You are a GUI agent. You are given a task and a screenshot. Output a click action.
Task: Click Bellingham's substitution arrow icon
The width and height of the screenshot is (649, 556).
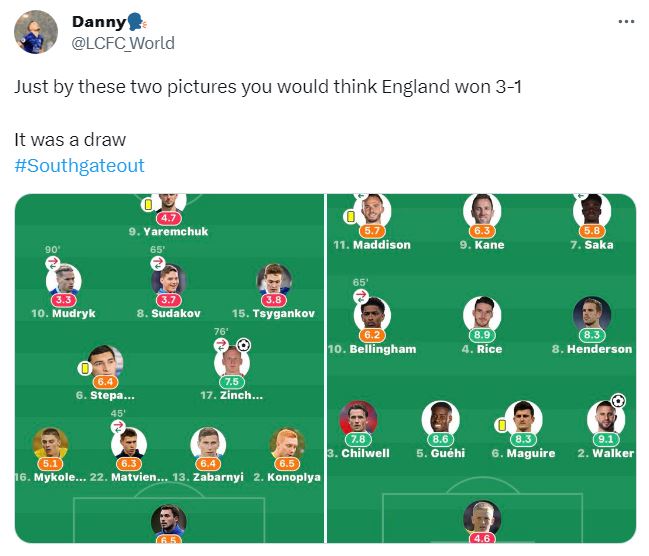tap(361, 296)
